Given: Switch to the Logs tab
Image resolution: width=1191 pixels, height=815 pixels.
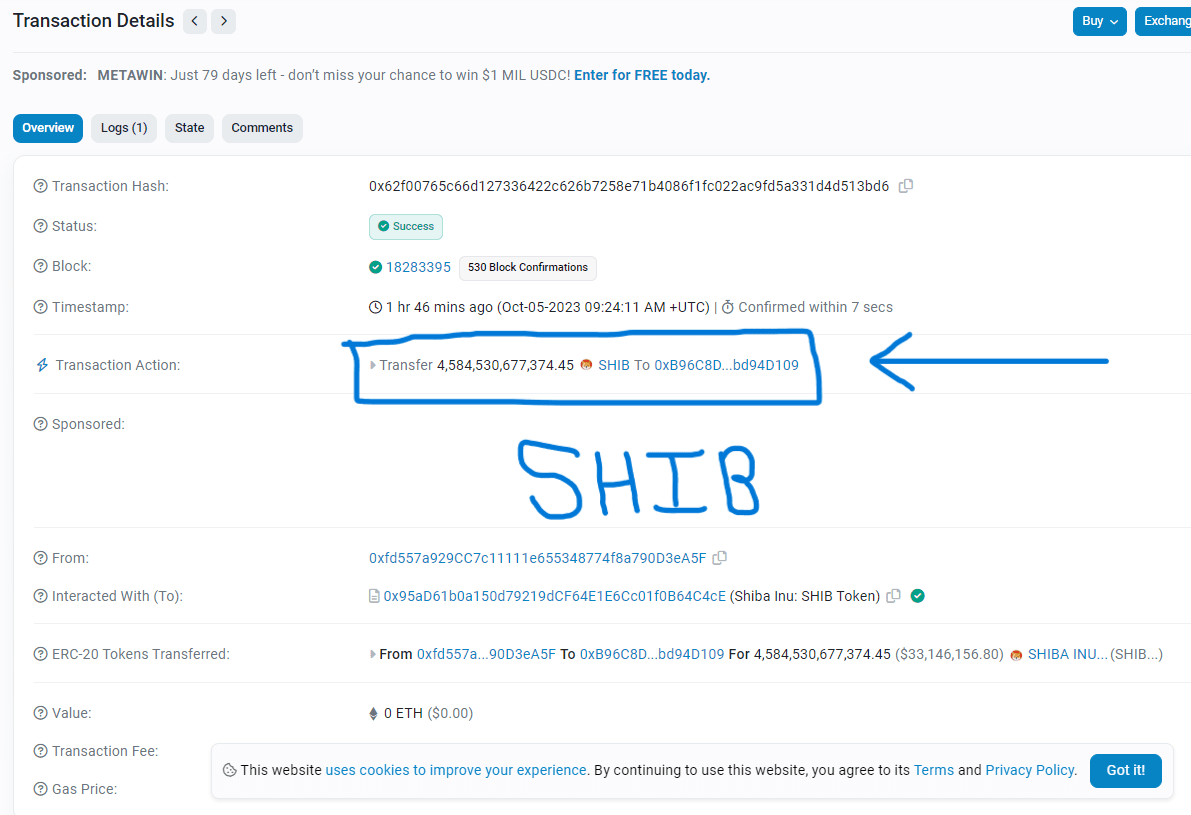Looking at the screenshot, I should click(123, 128).
